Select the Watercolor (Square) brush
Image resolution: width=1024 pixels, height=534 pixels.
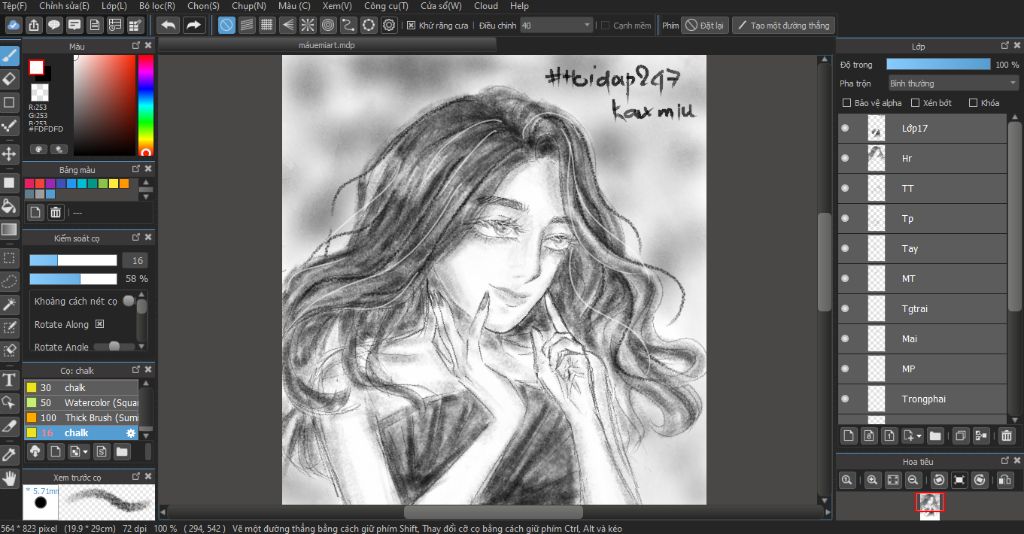coord(82,403)
